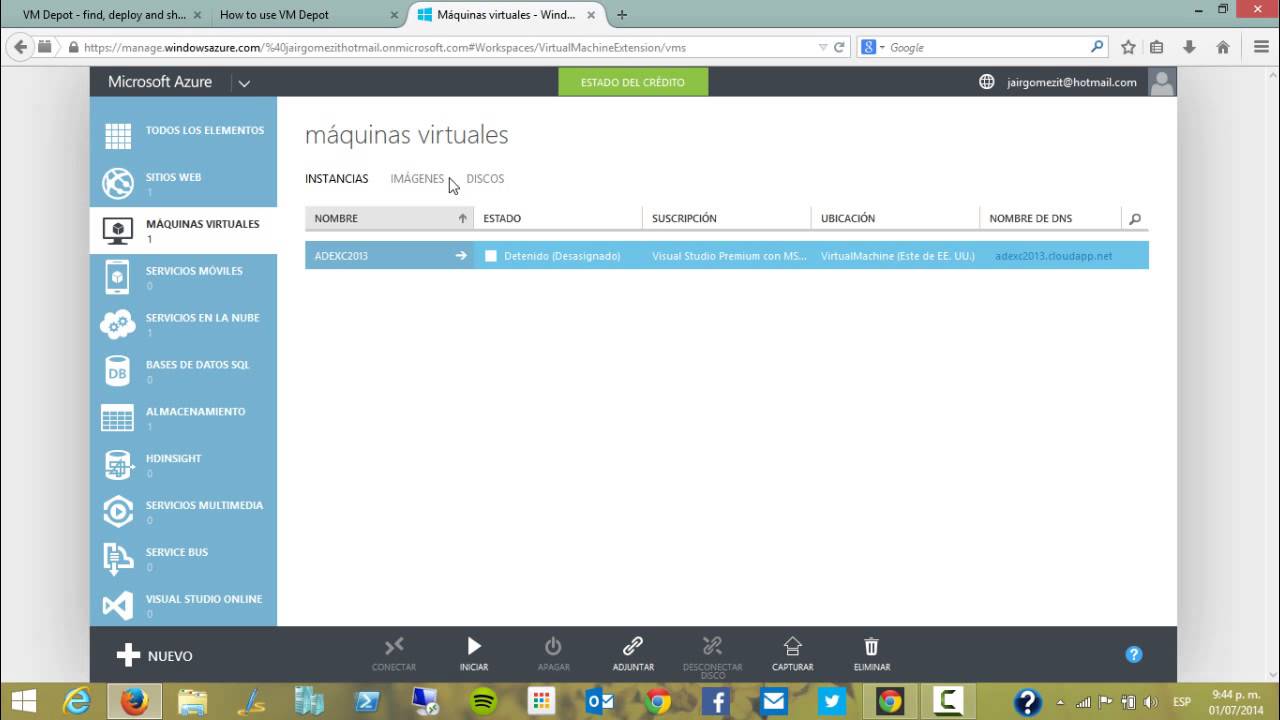Viewport: 1280px width, 720px height.
Task: Open Service Bus sidebar section
Action: coord(183,559)
